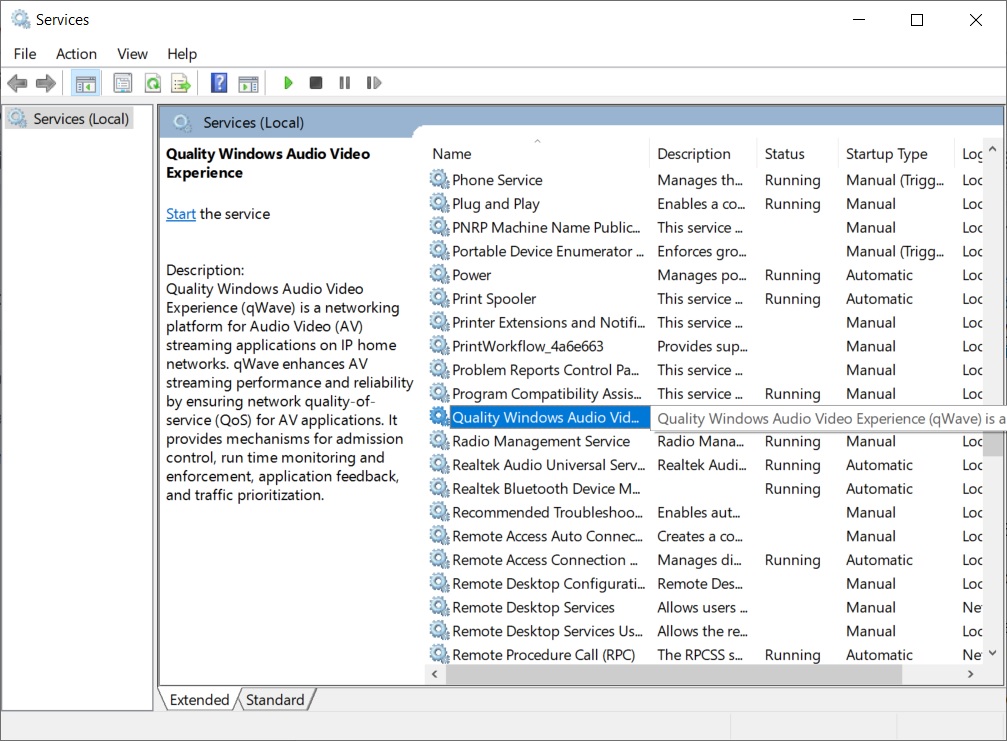Toggle Show/Hide Console Tree icon
The height and width of the screenshot is (741, 1007).
coord(85,83)
